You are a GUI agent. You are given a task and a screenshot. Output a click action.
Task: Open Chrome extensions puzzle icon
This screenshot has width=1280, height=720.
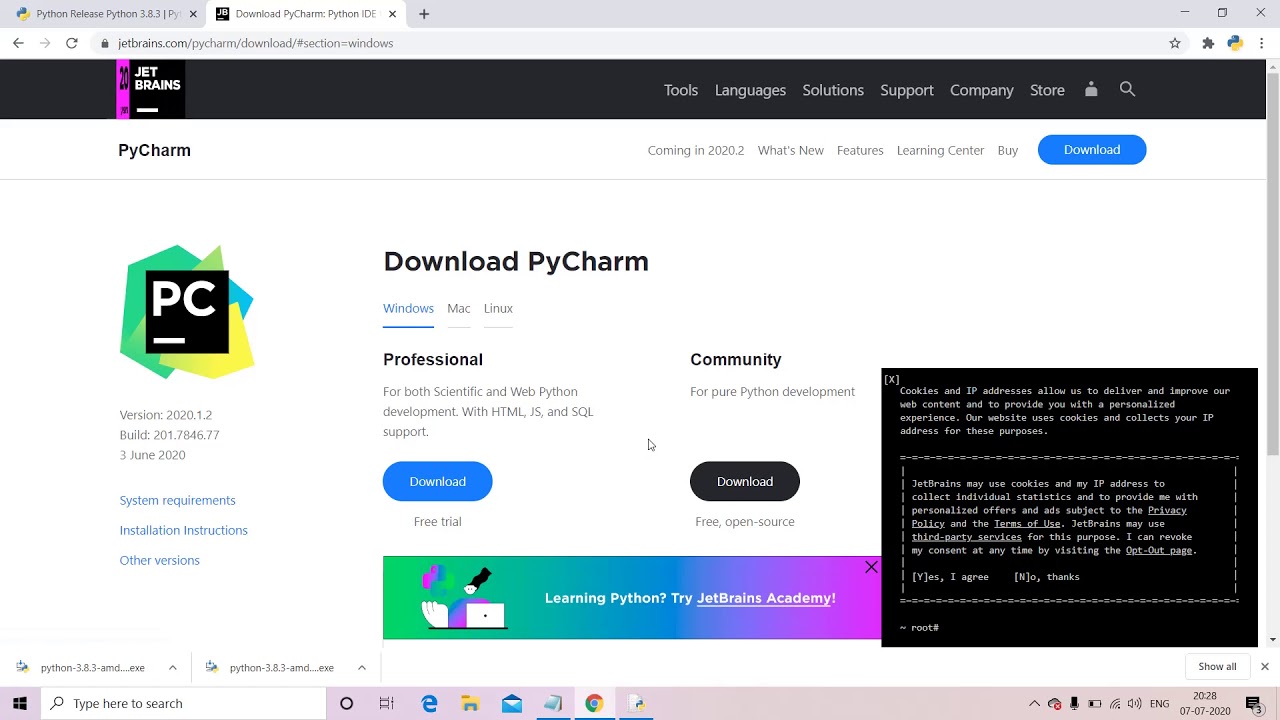[x=1208, y=43]
